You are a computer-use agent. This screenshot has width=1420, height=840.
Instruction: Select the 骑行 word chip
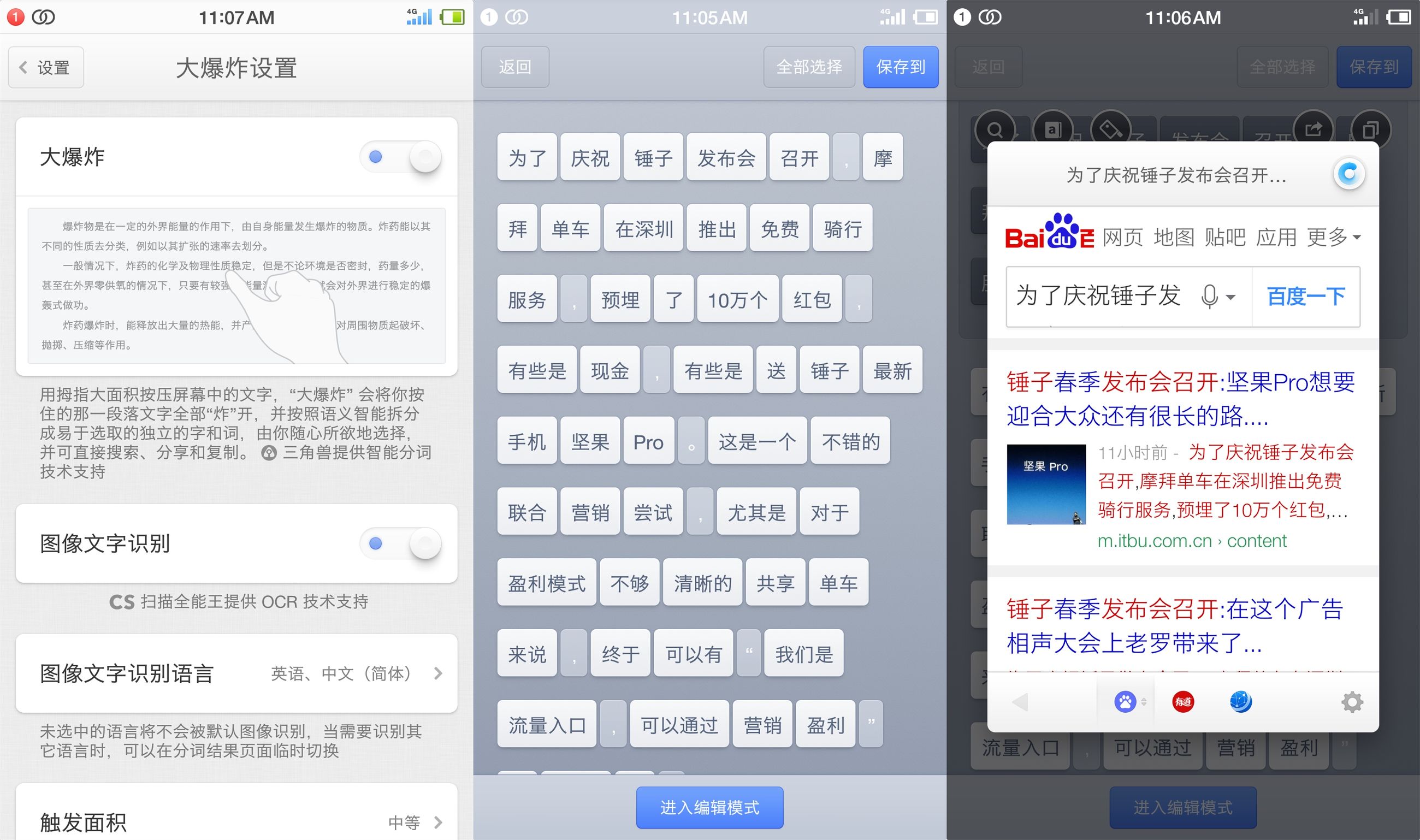pyautogui.click(x=843, y=228)
